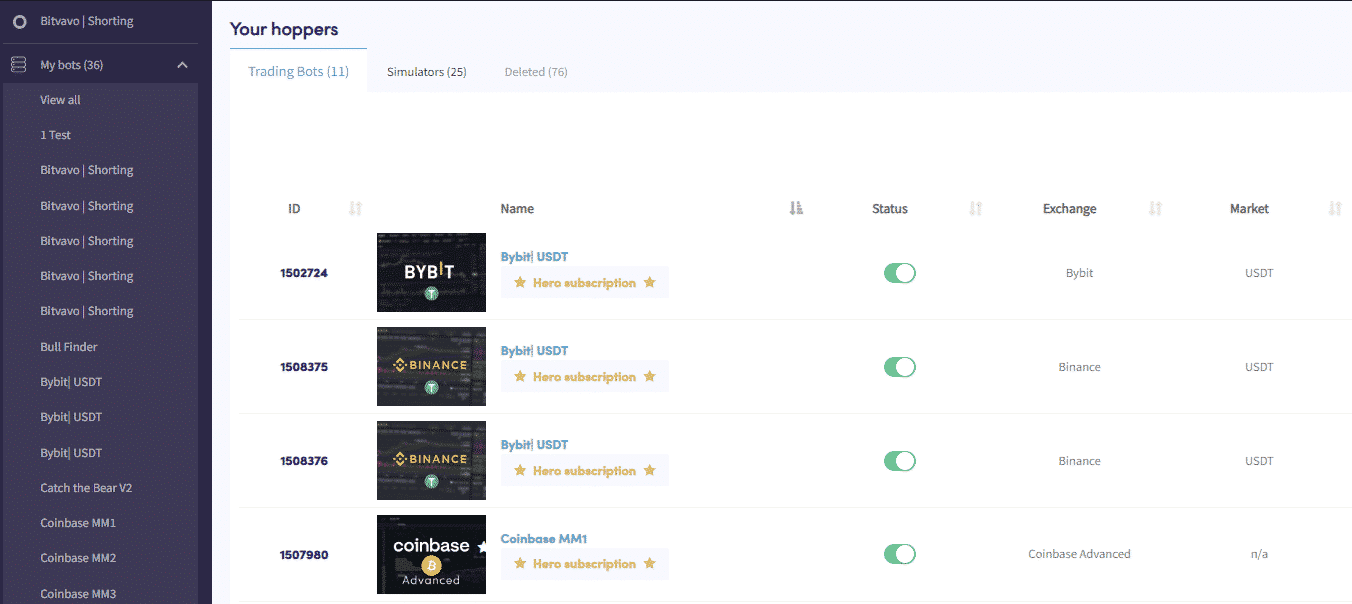Open Bull Finder bot in sidebar
The height and width of the screenshot is (604, 1352).
point(69,347)
